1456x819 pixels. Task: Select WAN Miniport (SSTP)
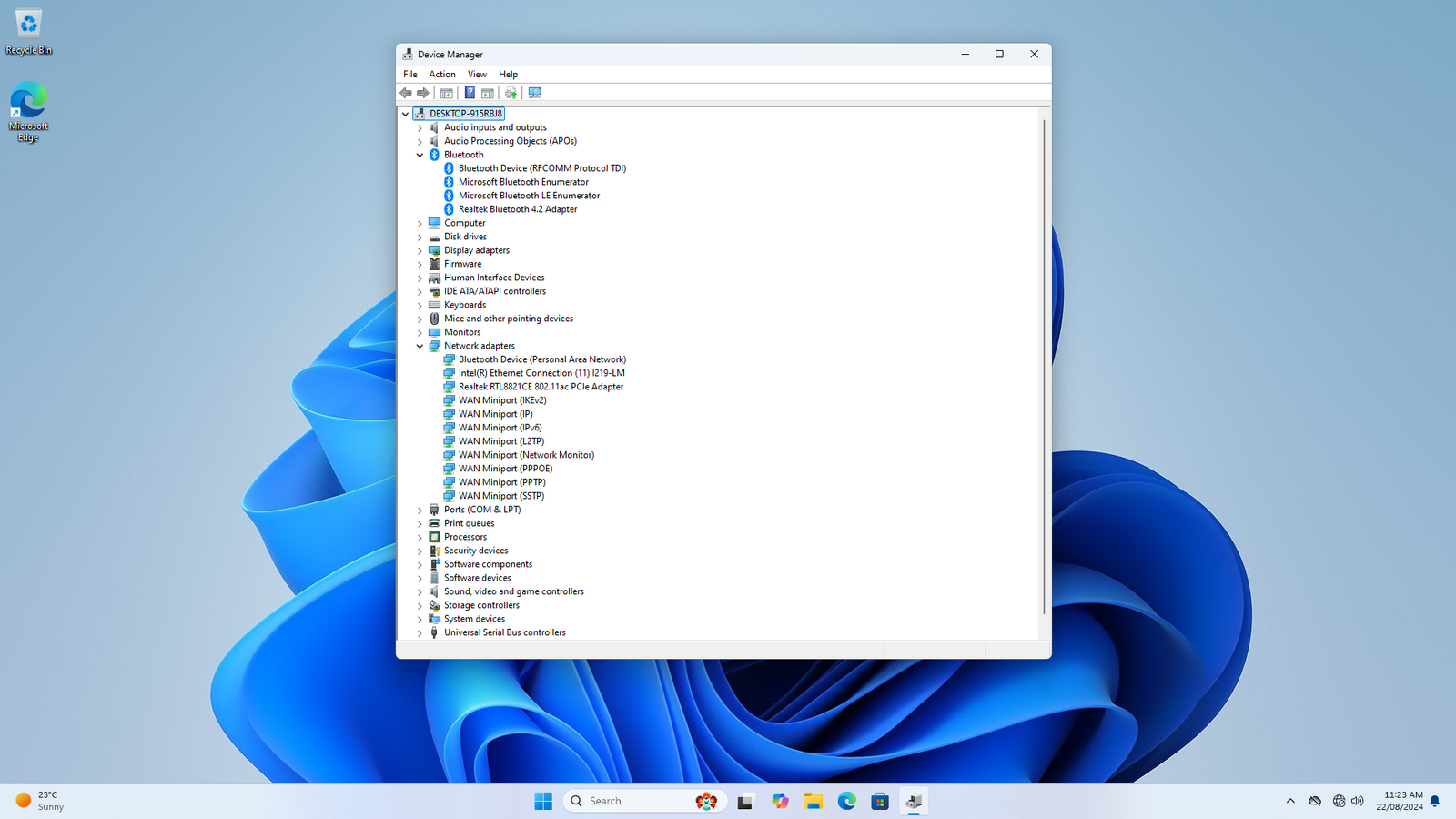[501, 496]
